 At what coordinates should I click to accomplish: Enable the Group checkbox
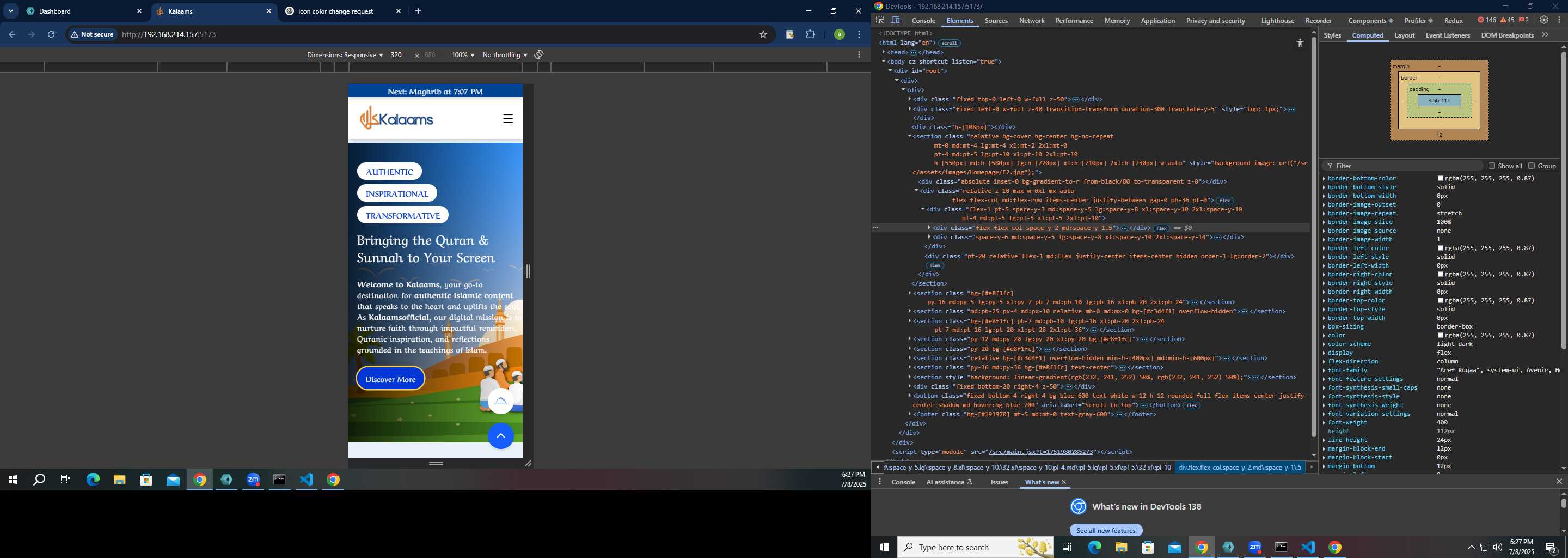1532,166
